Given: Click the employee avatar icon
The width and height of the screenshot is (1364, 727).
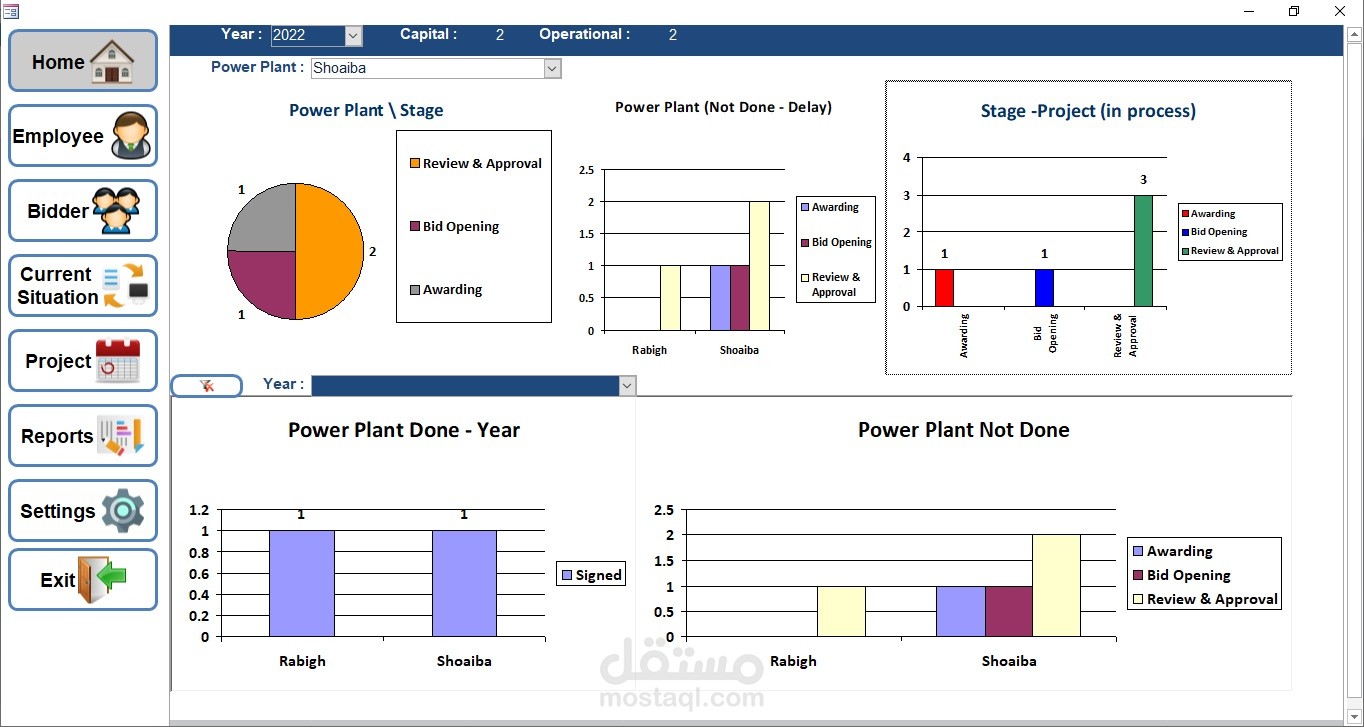Looking at the screenshot, I should [131, 136].
